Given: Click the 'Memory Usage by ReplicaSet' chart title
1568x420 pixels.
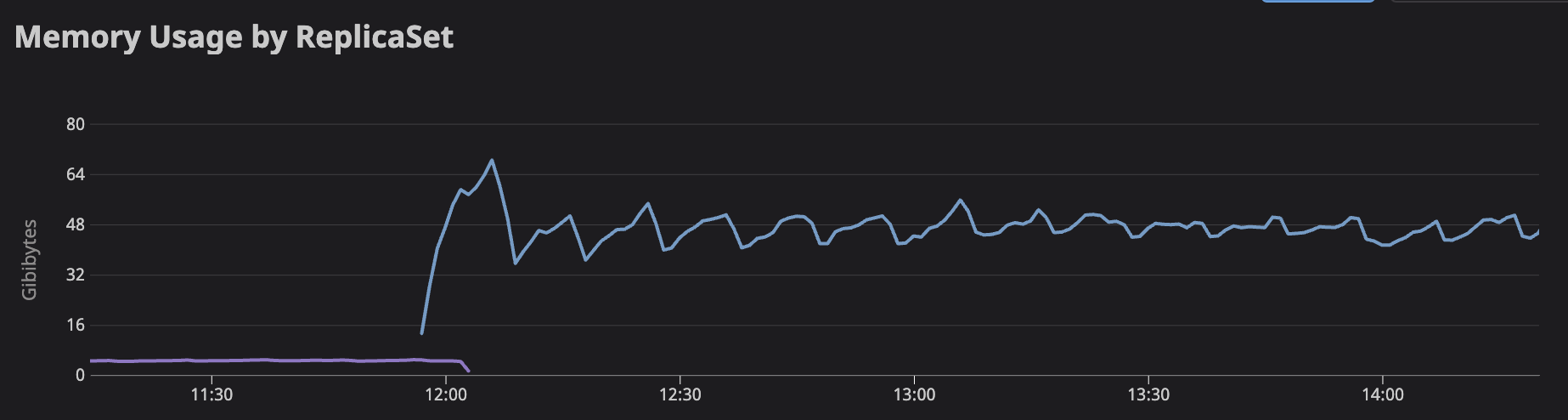Looking at the screenshot, I should [234, 37].
